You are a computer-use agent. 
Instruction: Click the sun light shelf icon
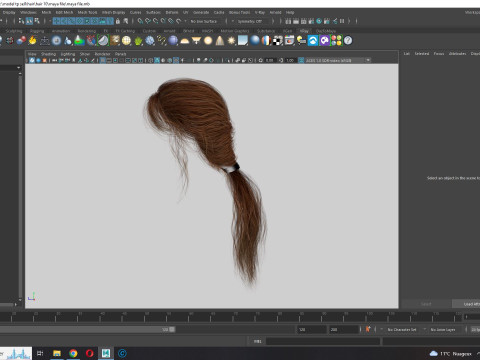point(231,41)
